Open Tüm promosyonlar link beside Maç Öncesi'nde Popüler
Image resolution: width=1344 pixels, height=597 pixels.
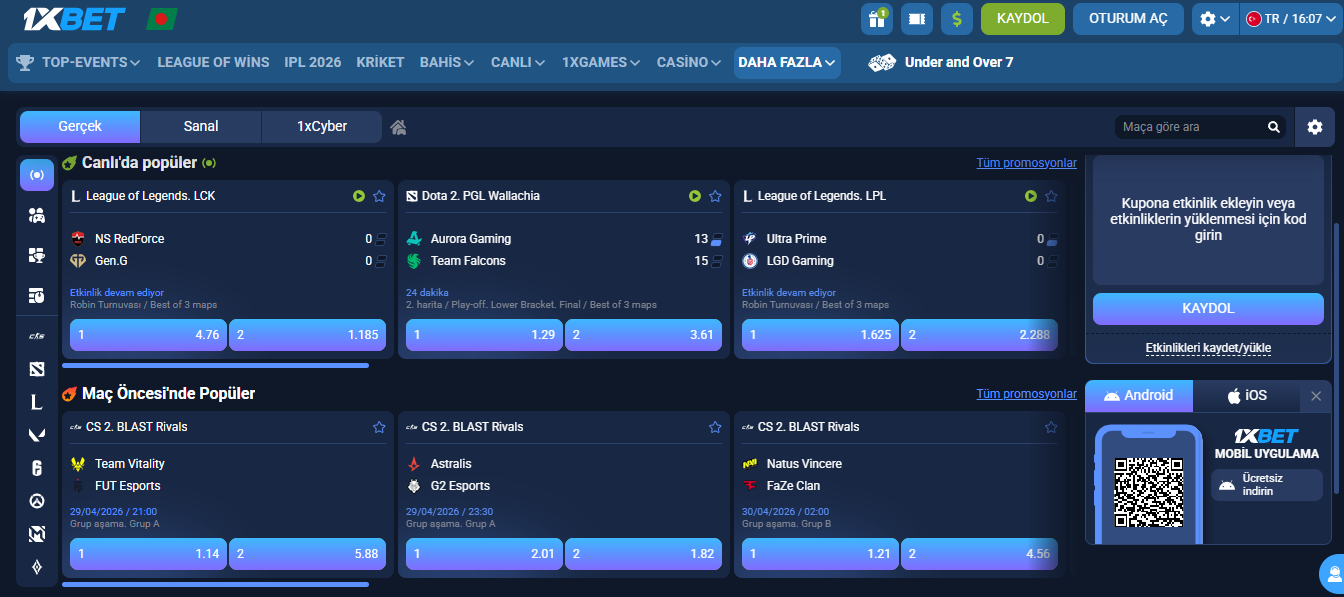(x=1027, y=394)
